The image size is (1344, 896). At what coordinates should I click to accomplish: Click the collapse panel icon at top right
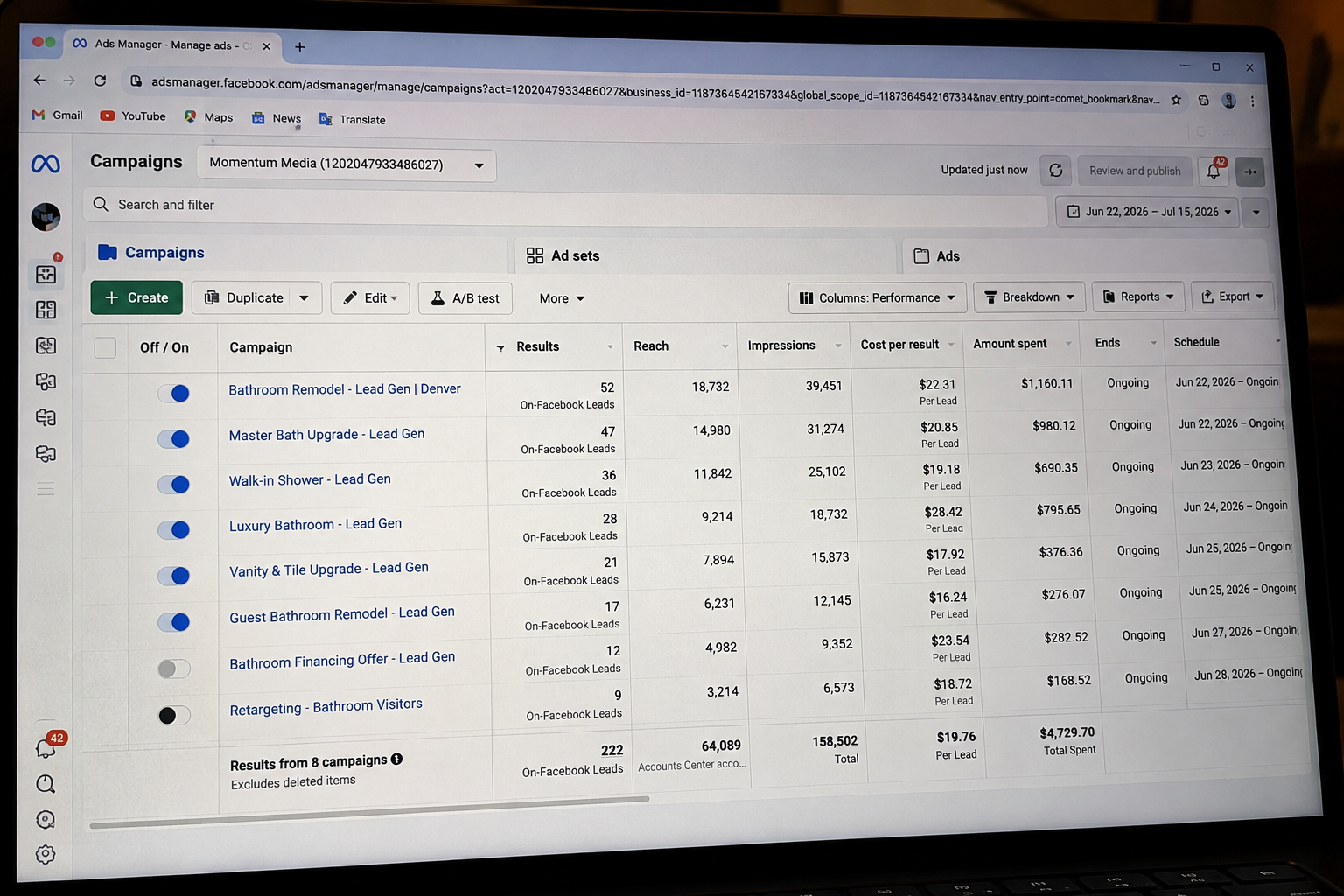coord(1250,171)
